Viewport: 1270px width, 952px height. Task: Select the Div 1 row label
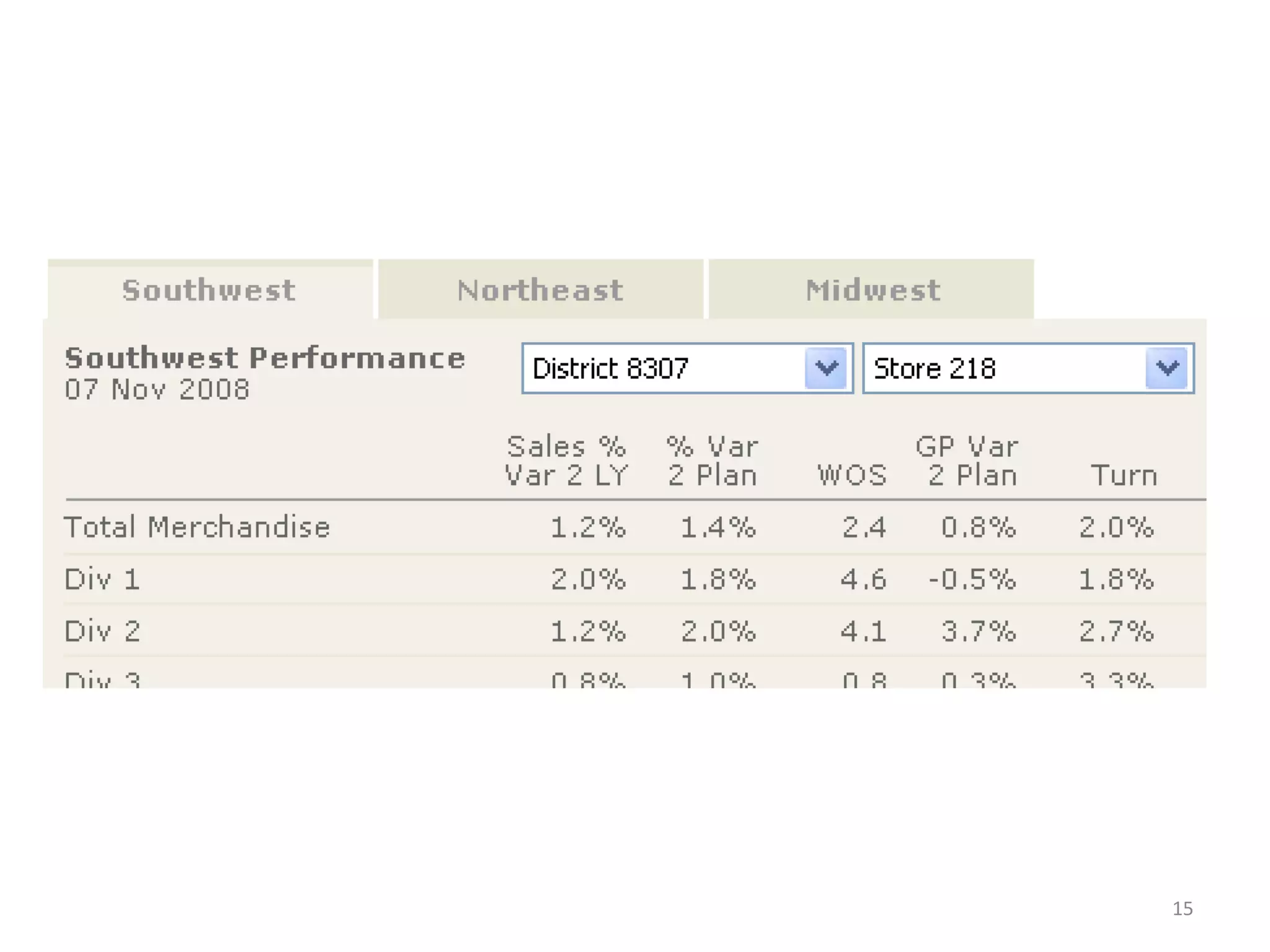[102, 580]
